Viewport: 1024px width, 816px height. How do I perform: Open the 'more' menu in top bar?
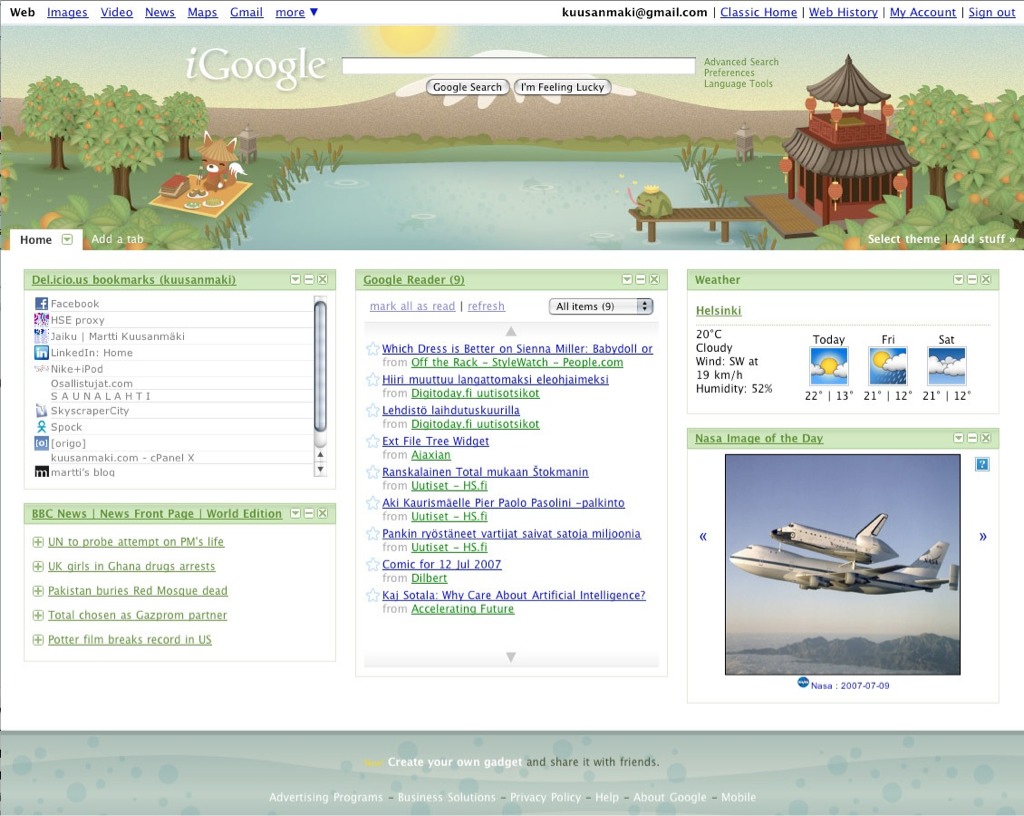pyautogui.click(x=297, y=12)
